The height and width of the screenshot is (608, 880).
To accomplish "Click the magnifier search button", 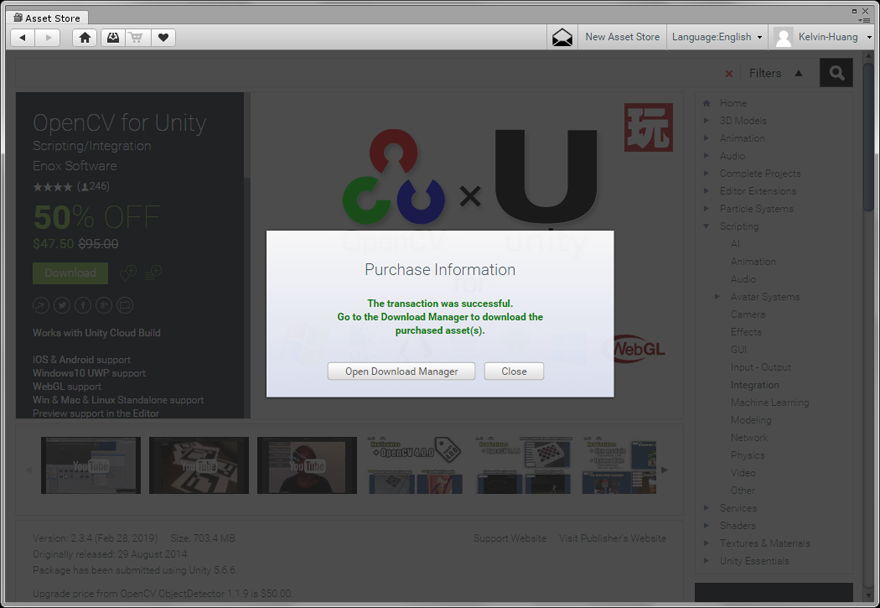I will point(836,72).
